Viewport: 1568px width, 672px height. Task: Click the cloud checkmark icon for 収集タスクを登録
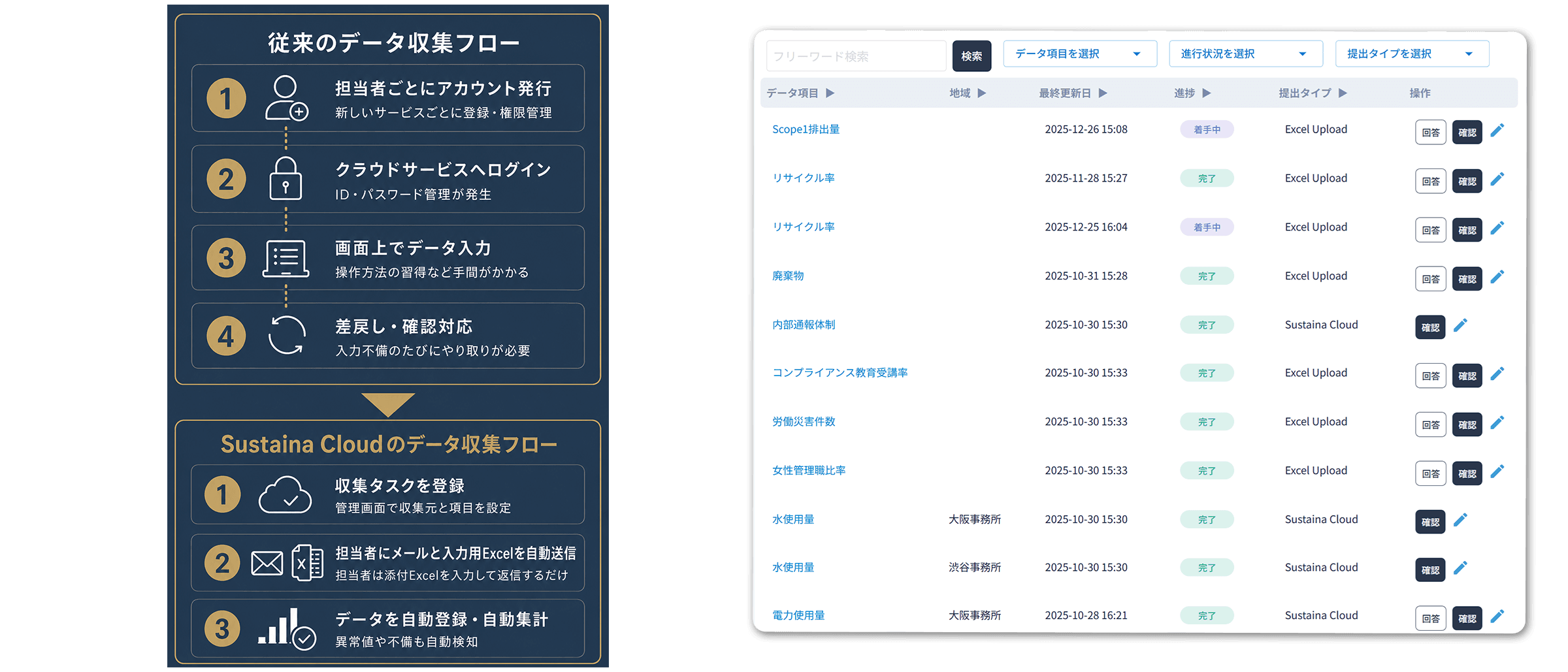point(285,495)
